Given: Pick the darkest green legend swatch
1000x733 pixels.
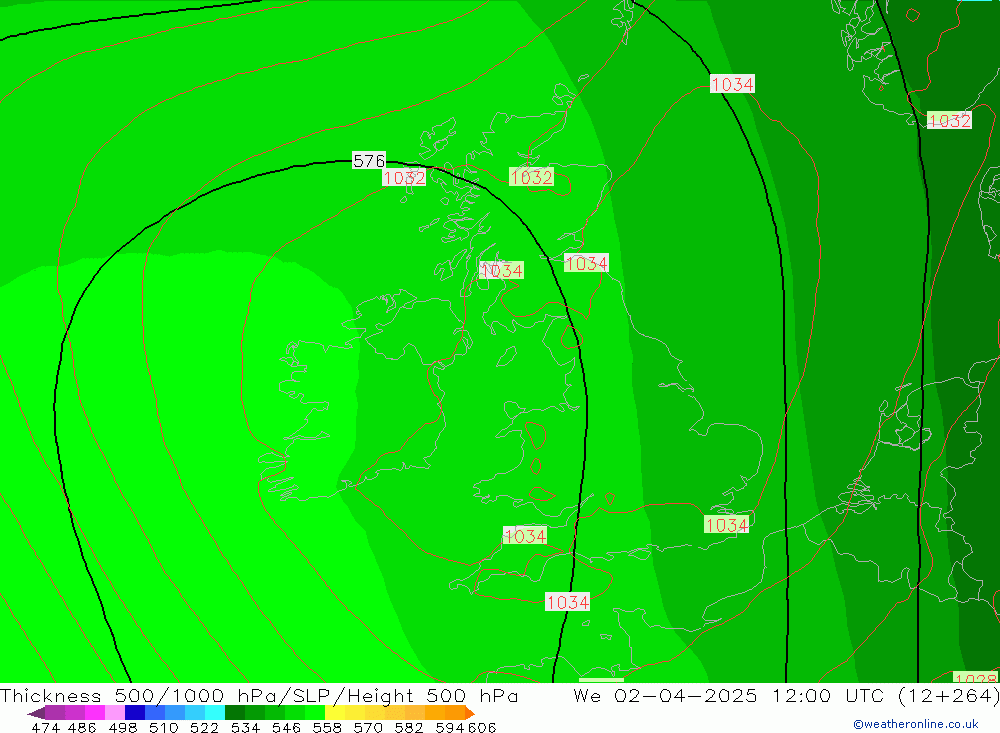Looking at the screenshot, I should pos(235,713).
